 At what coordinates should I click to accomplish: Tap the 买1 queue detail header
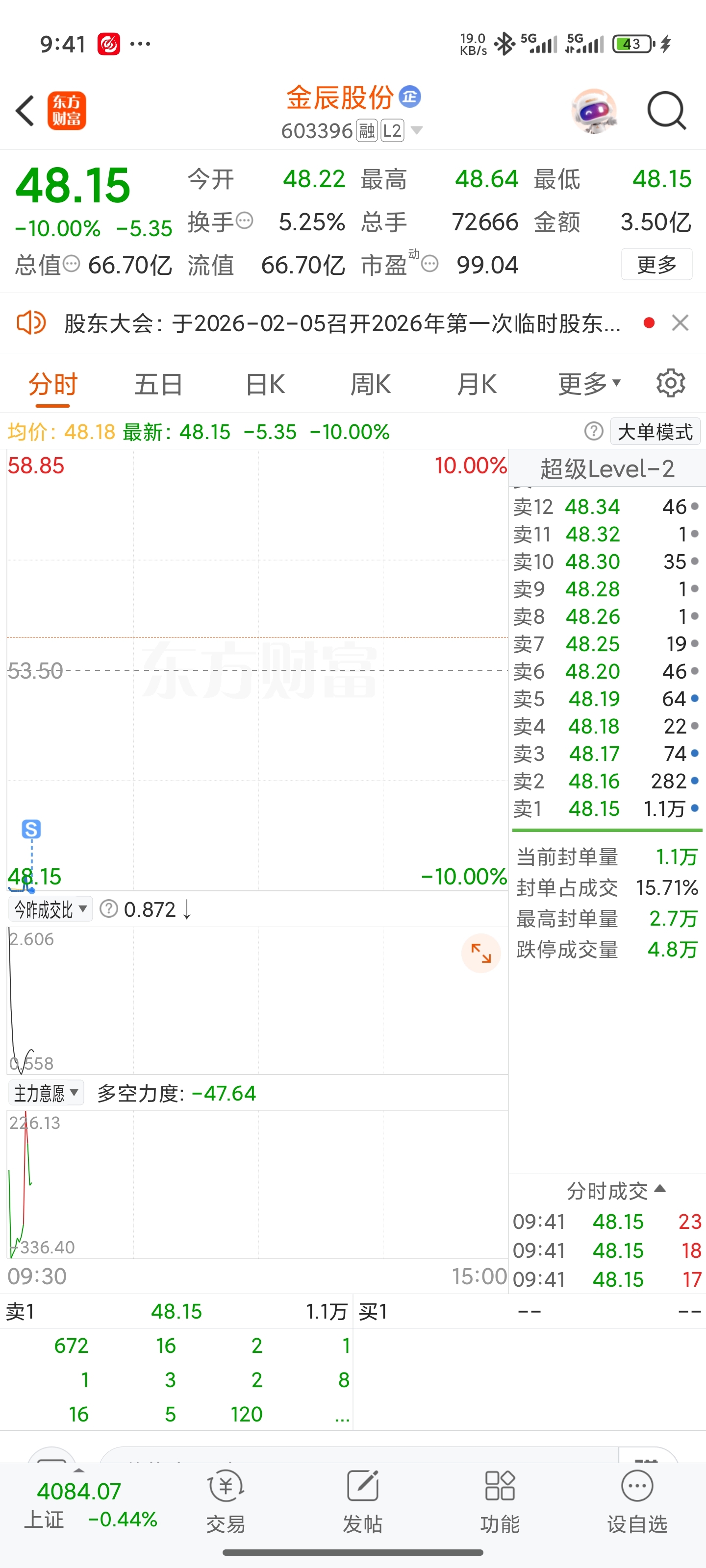[530, 1311]
